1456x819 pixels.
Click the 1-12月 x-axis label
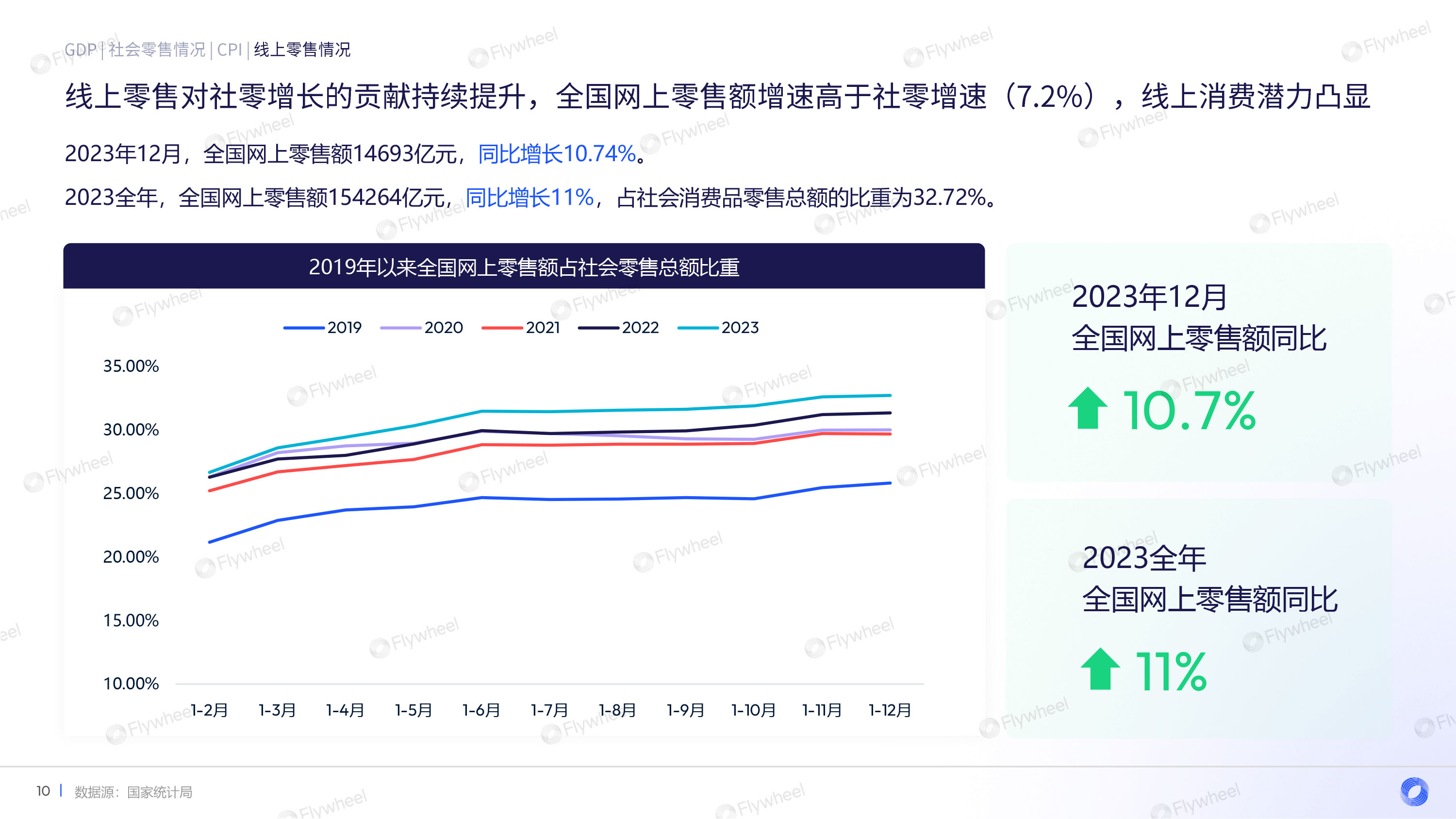[890, 710]
